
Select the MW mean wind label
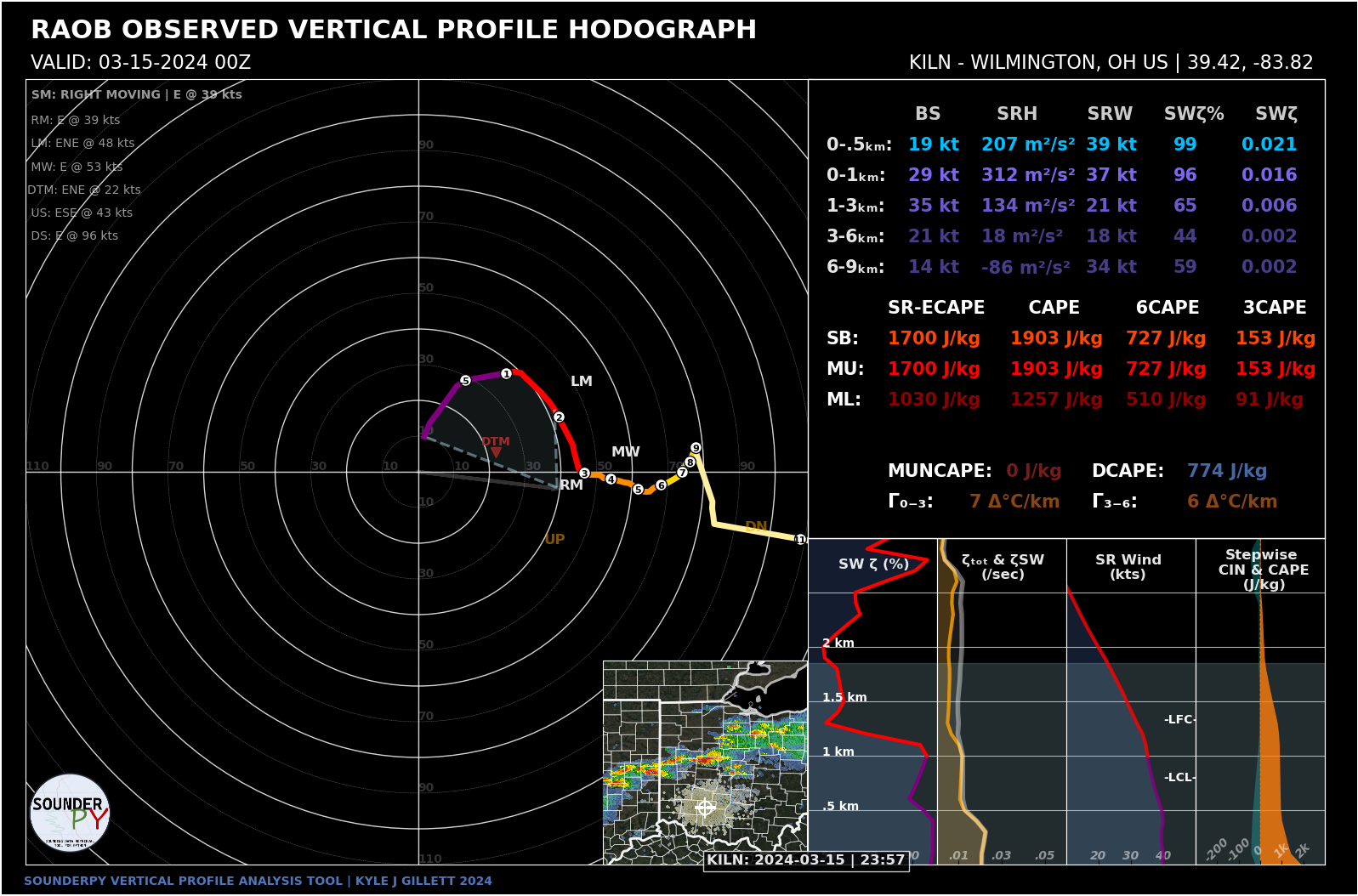pyautogui.click(x=625, y=451)
